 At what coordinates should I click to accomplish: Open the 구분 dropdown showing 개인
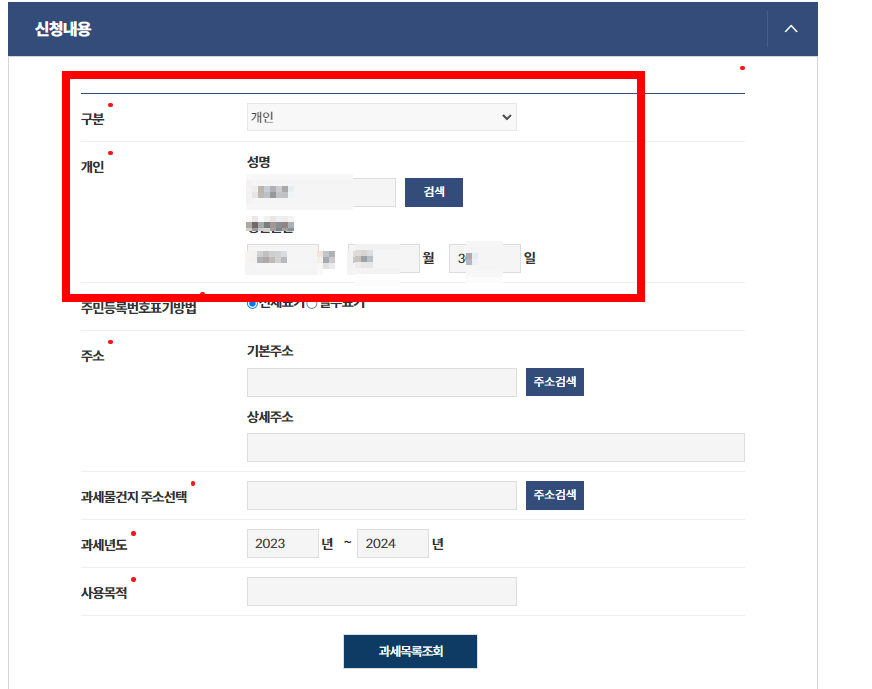coord(381,117)
